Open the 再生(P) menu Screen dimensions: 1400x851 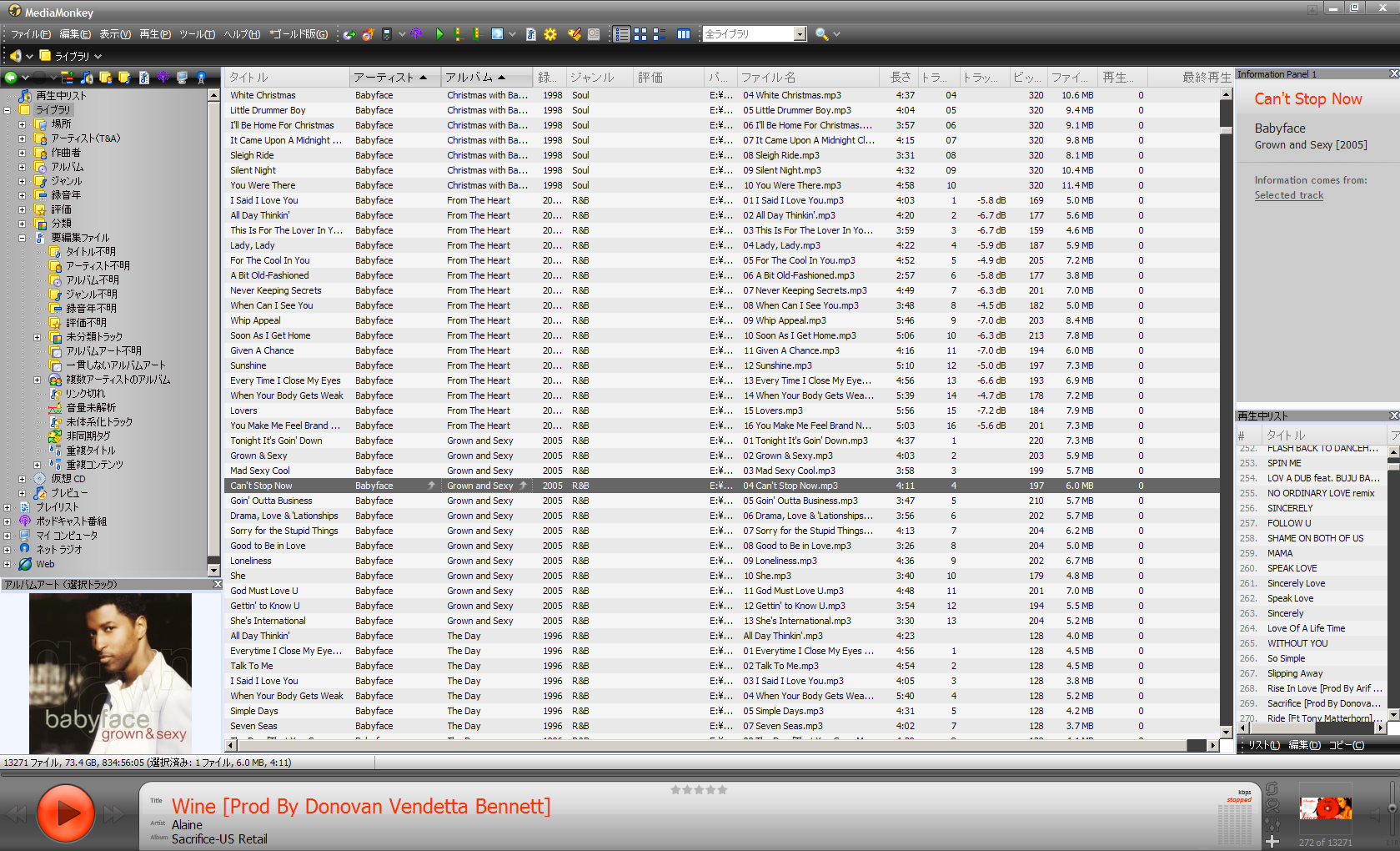[155, 34]
